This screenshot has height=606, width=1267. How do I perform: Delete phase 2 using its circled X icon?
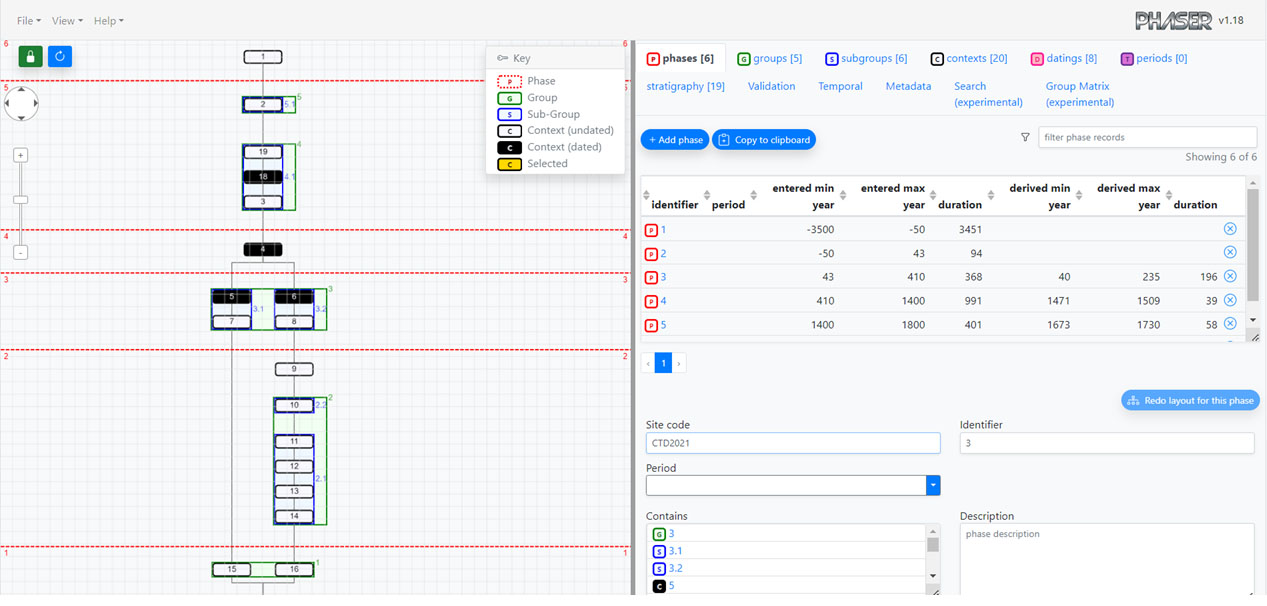tap(1230, 252)
